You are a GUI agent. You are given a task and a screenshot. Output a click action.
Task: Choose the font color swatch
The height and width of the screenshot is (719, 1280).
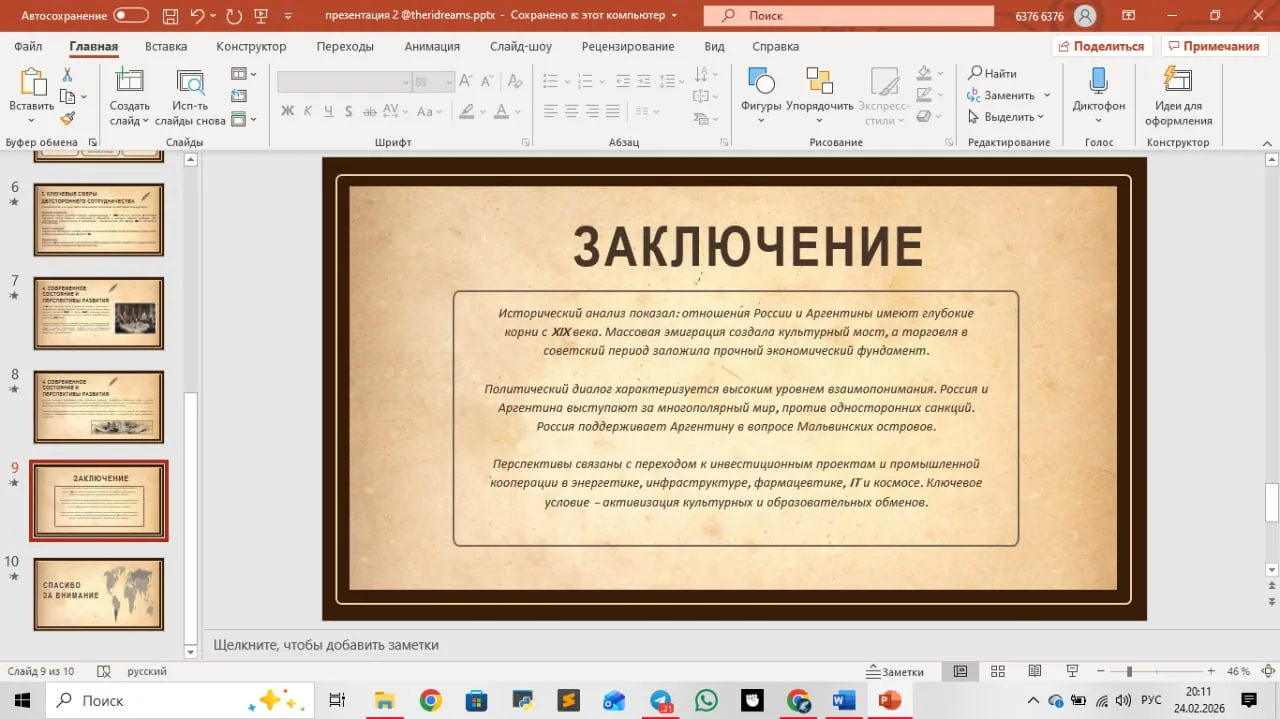coord(502,111)
